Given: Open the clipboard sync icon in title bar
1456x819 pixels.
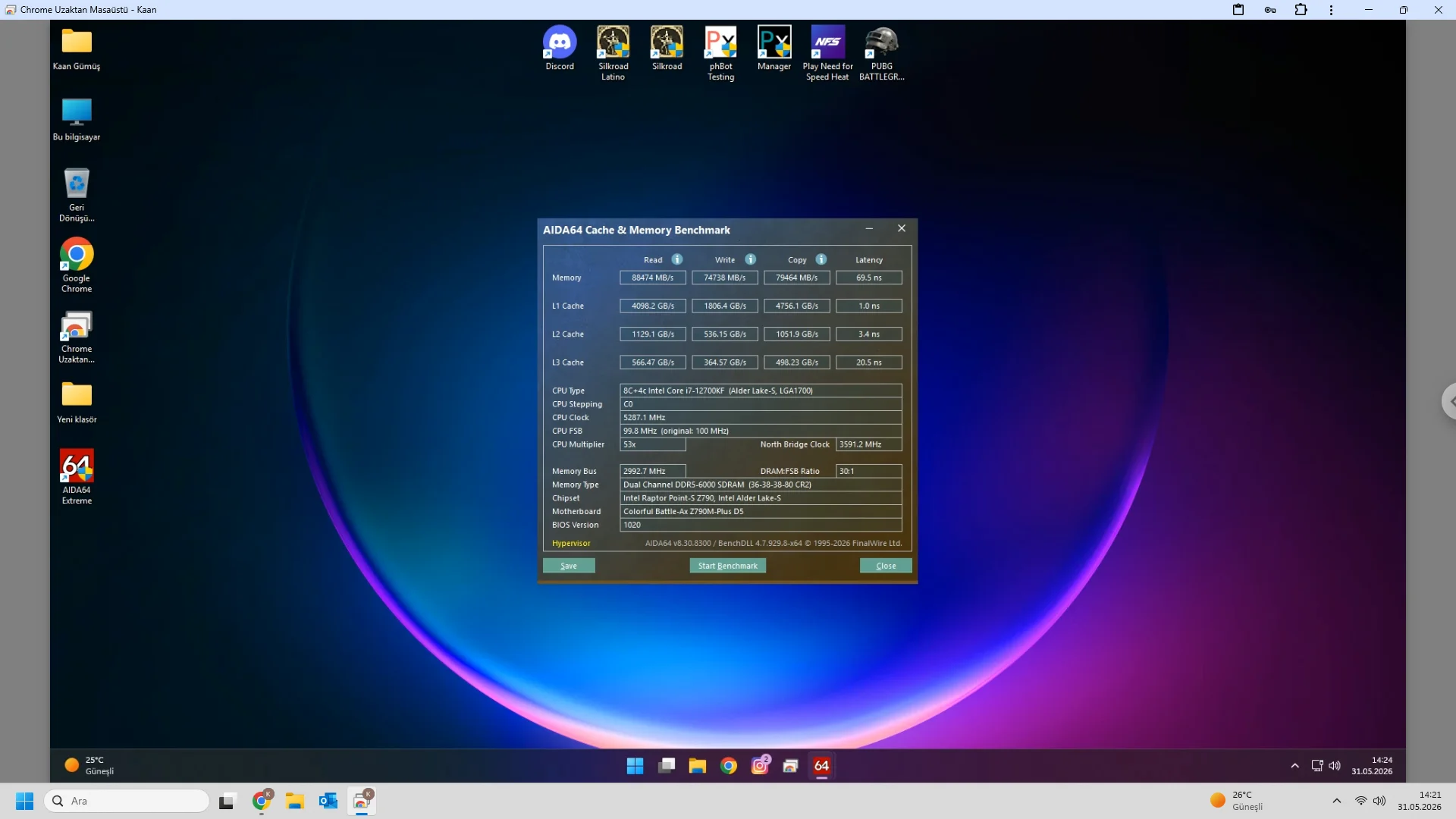Looking at the screenshot, I should (1238, 10).
